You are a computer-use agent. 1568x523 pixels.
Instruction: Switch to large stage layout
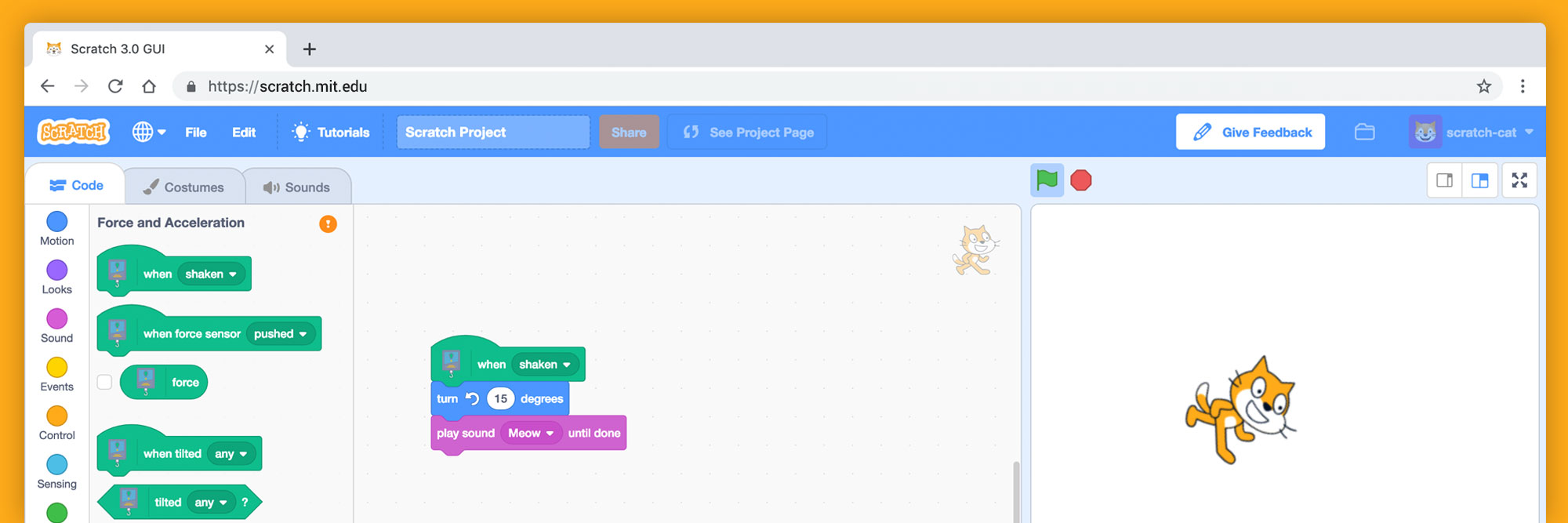(x=1479, y=180)
